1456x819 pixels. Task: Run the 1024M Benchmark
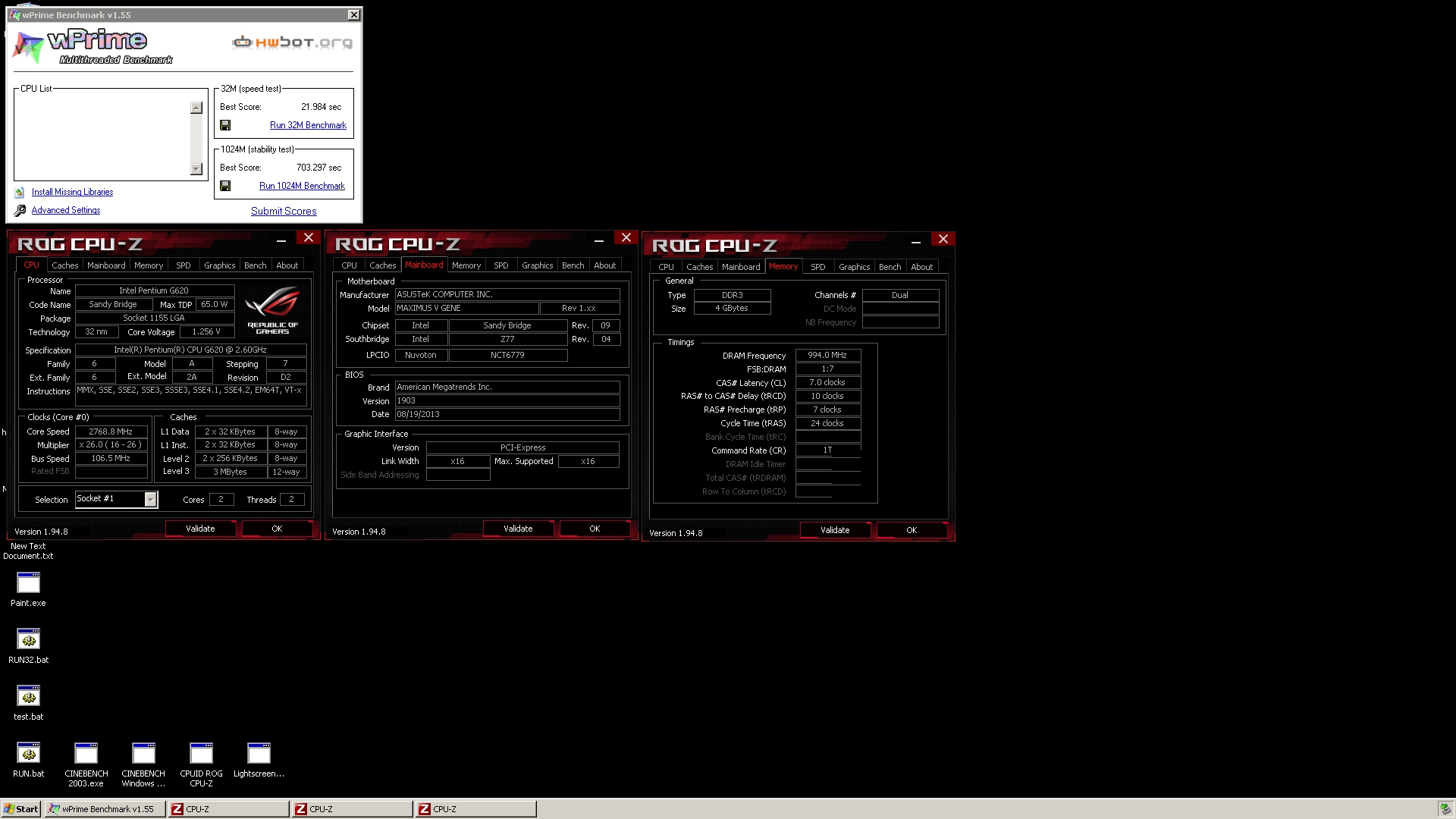302,186
